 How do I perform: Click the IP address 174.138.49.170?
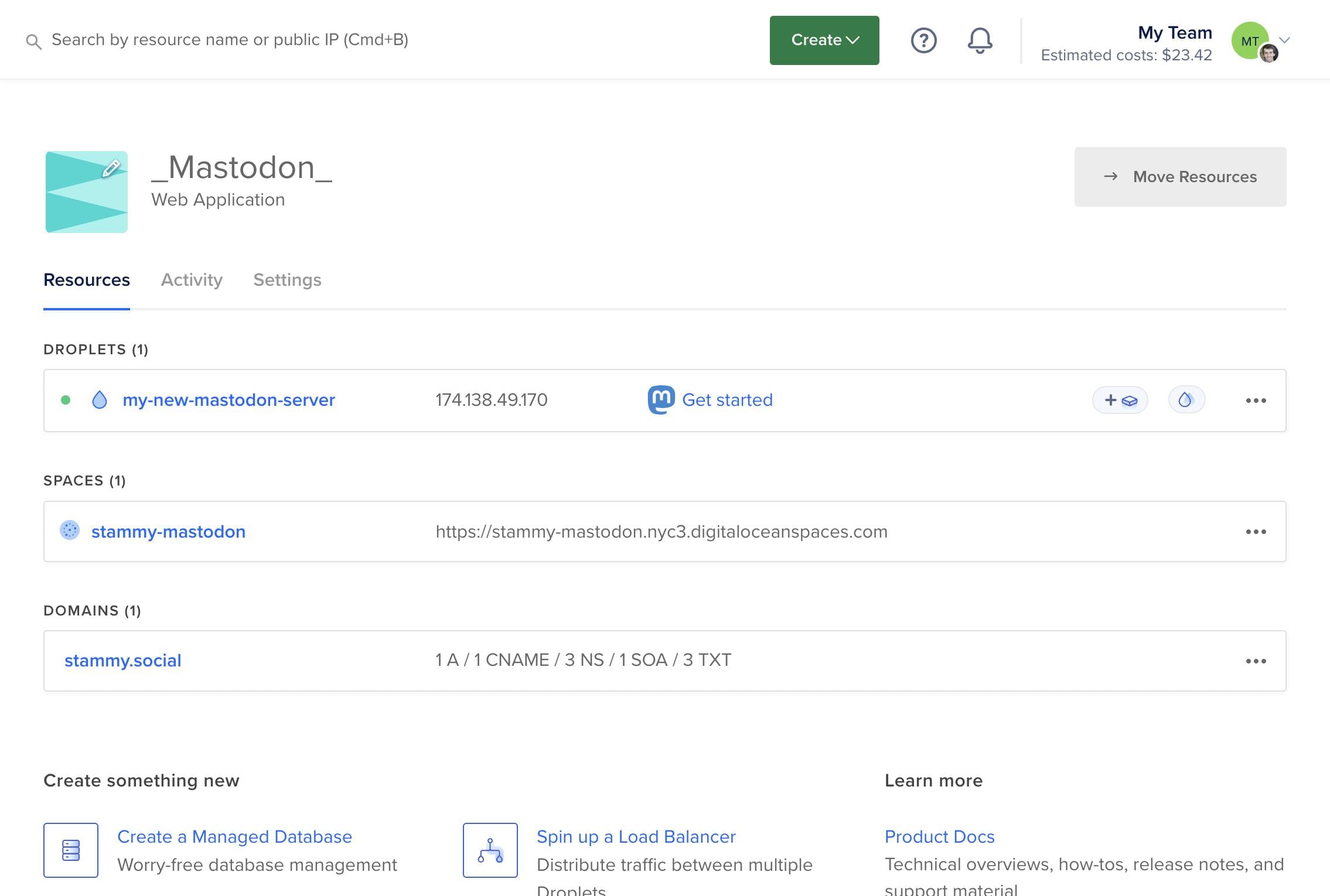pyautogui.click(x=491, y=400)
